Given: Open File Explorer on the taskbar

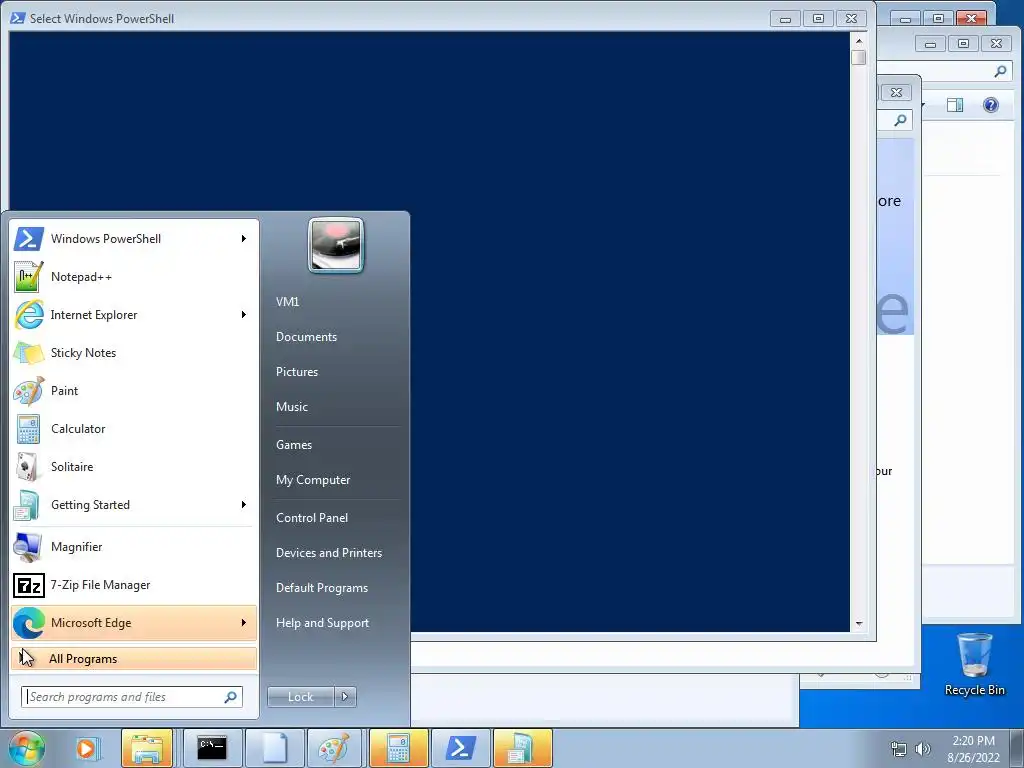Looking at the screenshot, I should click(147, 748).
